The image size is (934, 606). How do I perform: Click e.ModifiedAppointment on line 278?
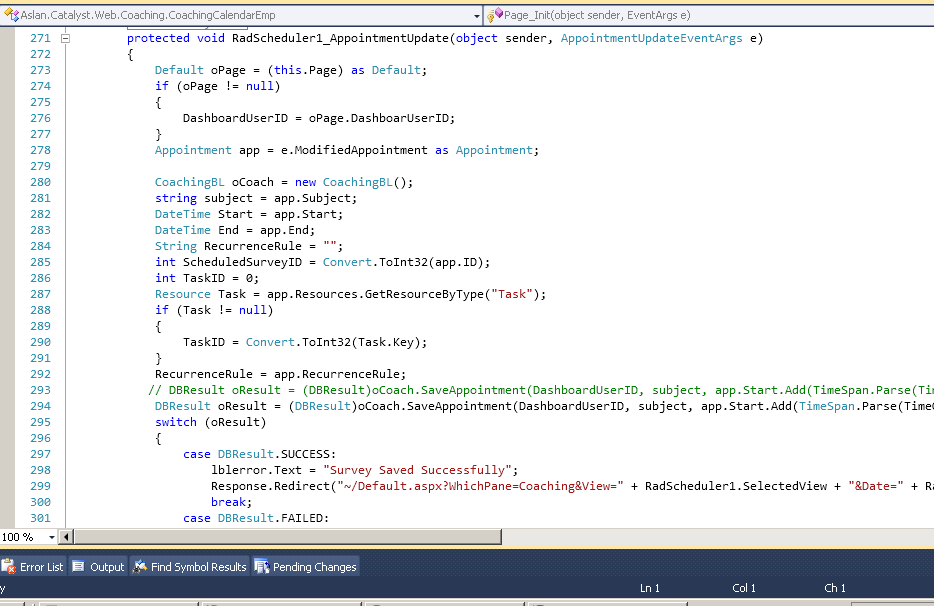tap(354, 150)
